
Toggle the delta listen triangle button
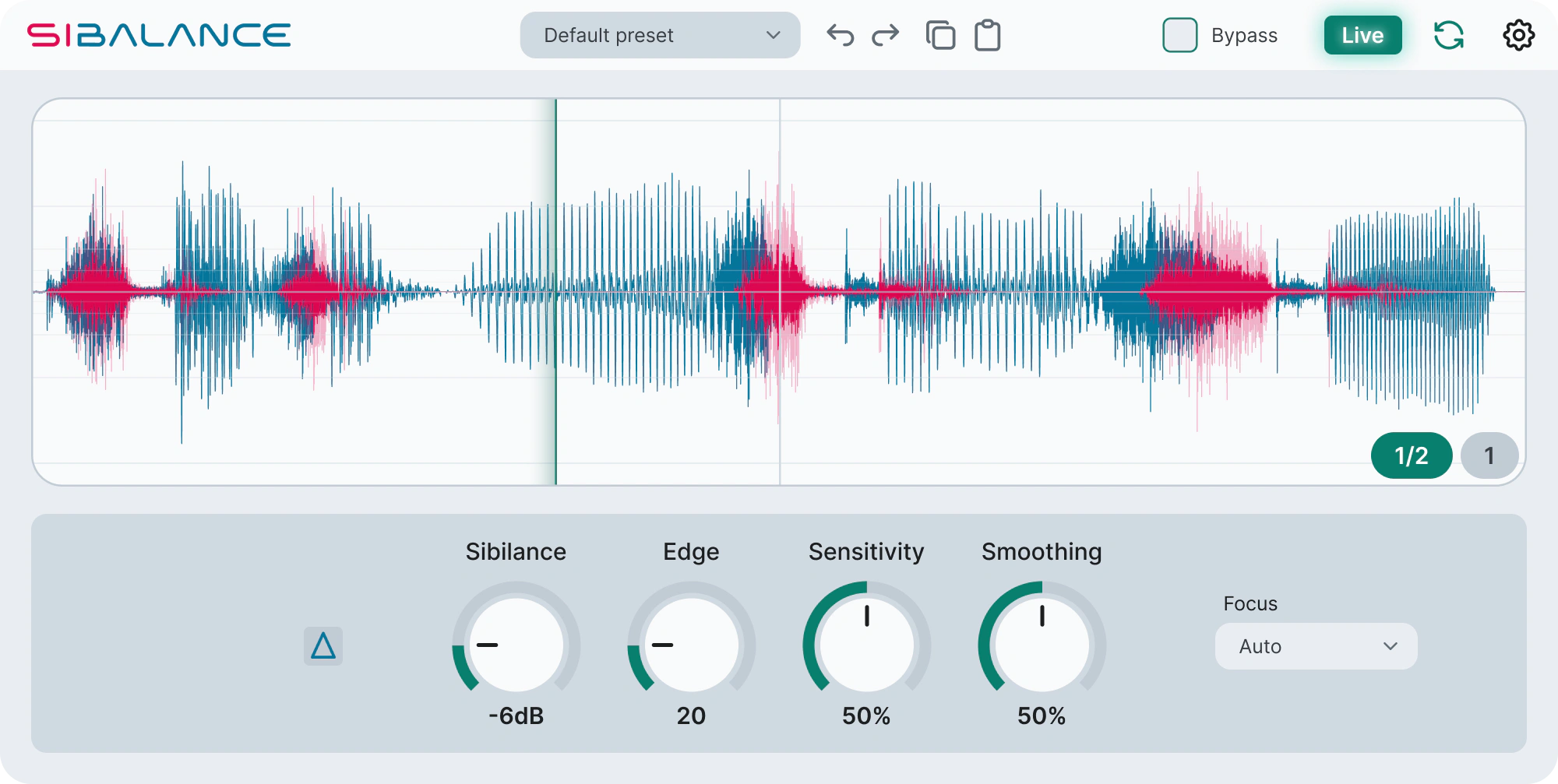323,646
